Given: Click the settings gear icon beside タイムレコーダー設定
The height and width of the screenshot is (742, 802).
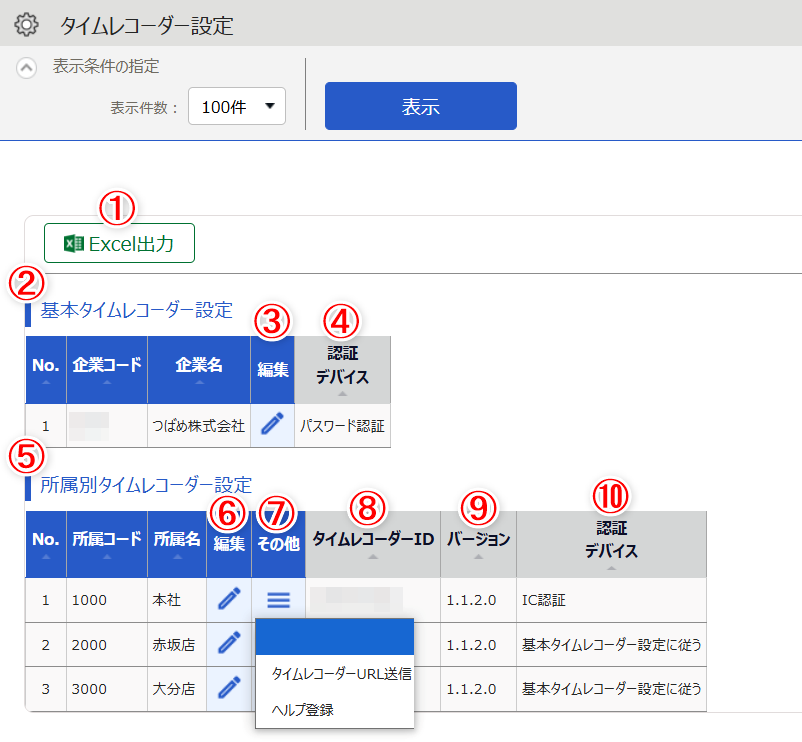Looking at the screenshot, I should click(x=26, y=25).
